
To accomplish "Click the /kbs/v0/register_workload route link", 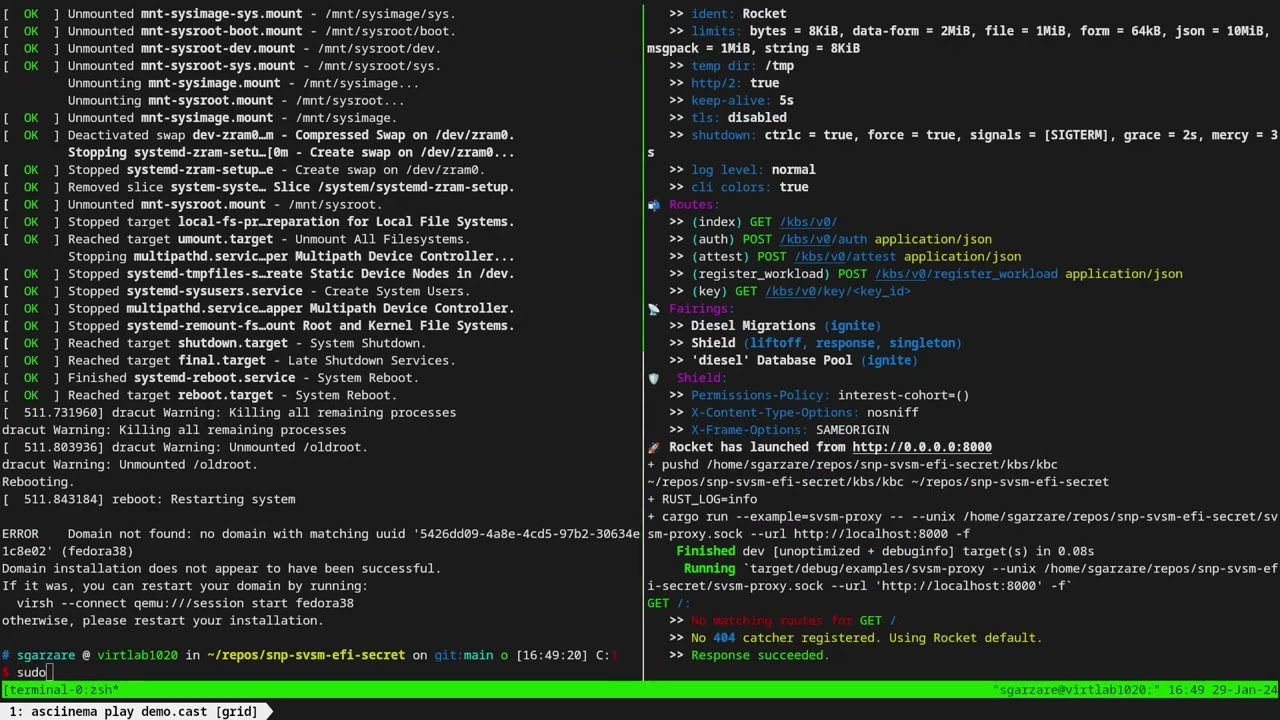I will pyautogui.click(x=966, y=274).
